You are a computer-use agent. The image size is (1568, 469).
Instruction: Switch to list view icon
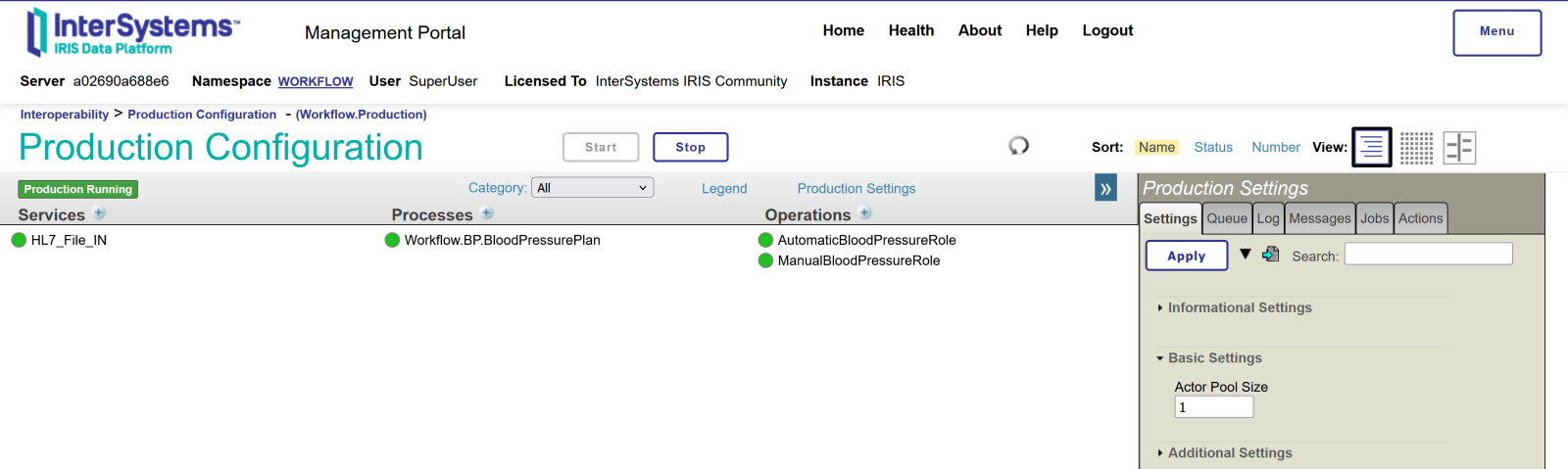coord(1371,148)
